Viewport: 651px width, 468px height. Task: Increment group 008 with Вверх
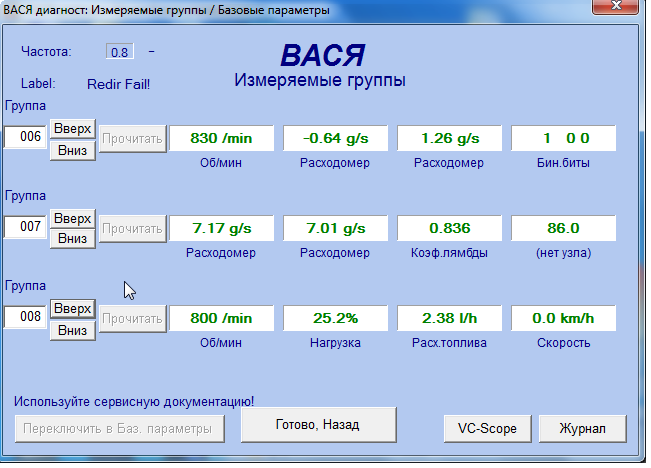[72, 308]
